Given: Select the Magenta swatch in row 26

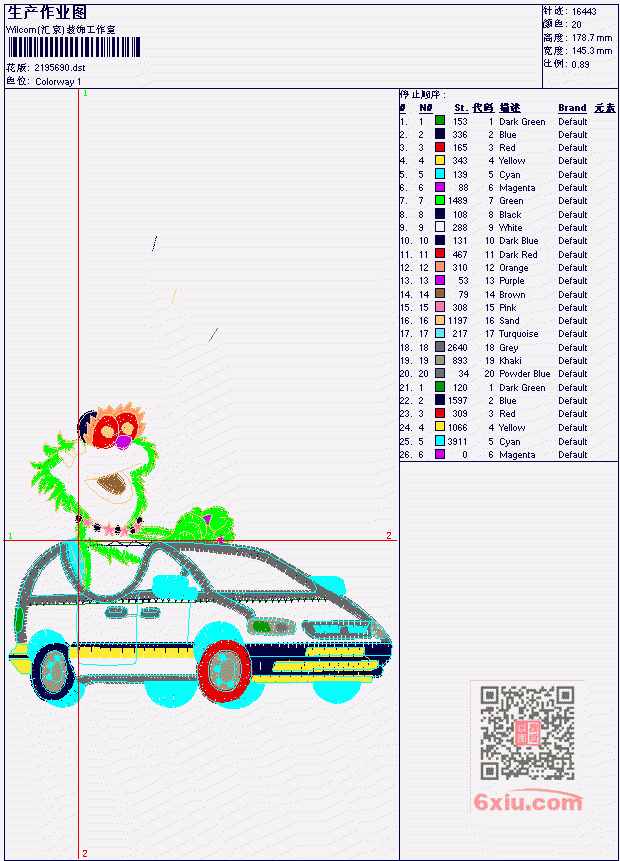Looking at the screenshot, I should (x=440, y=455).
